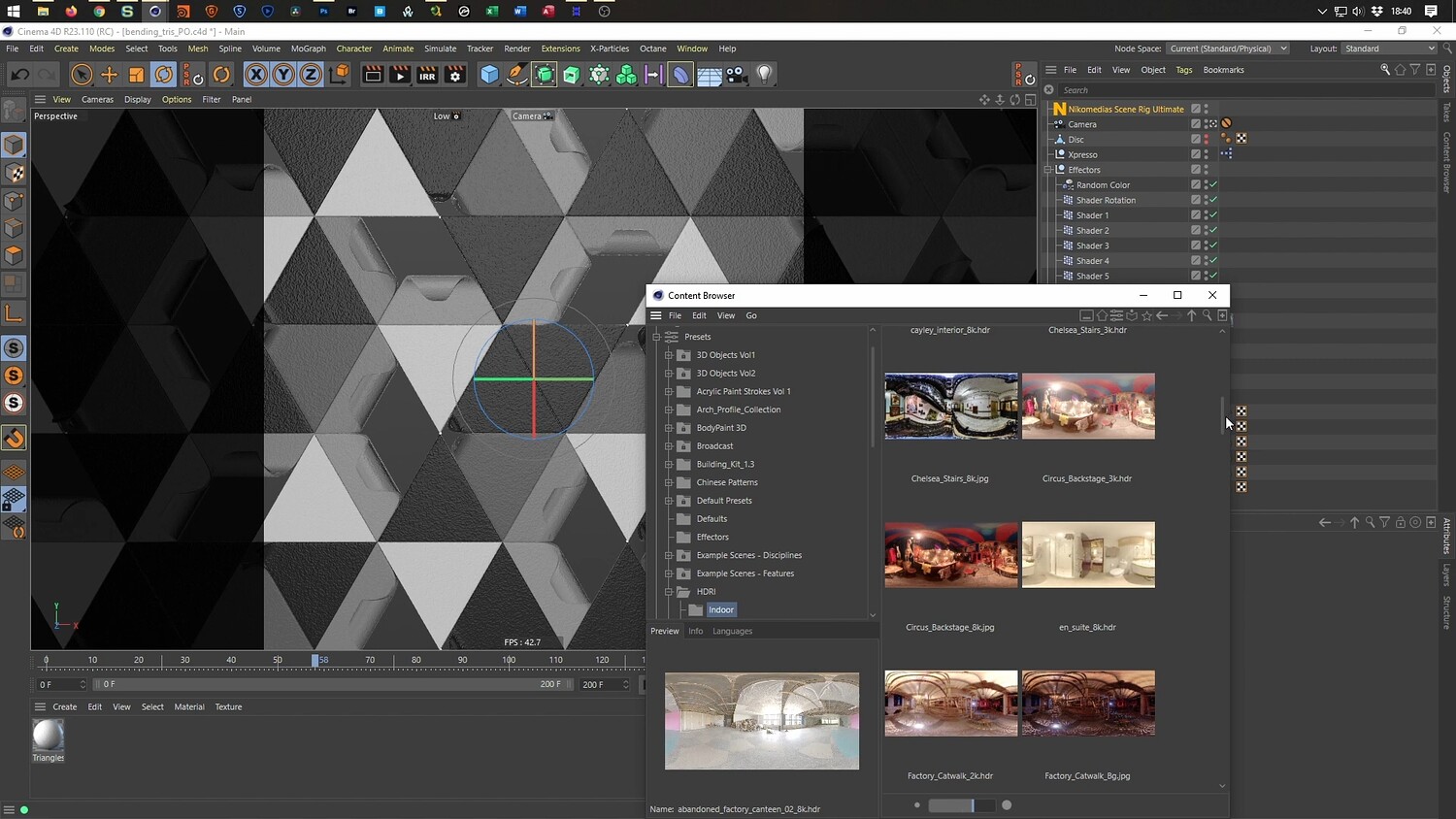This screenshot has height=819, width=1456.
Task: Select the Spline Pen tool
Action: pos(517,75)
